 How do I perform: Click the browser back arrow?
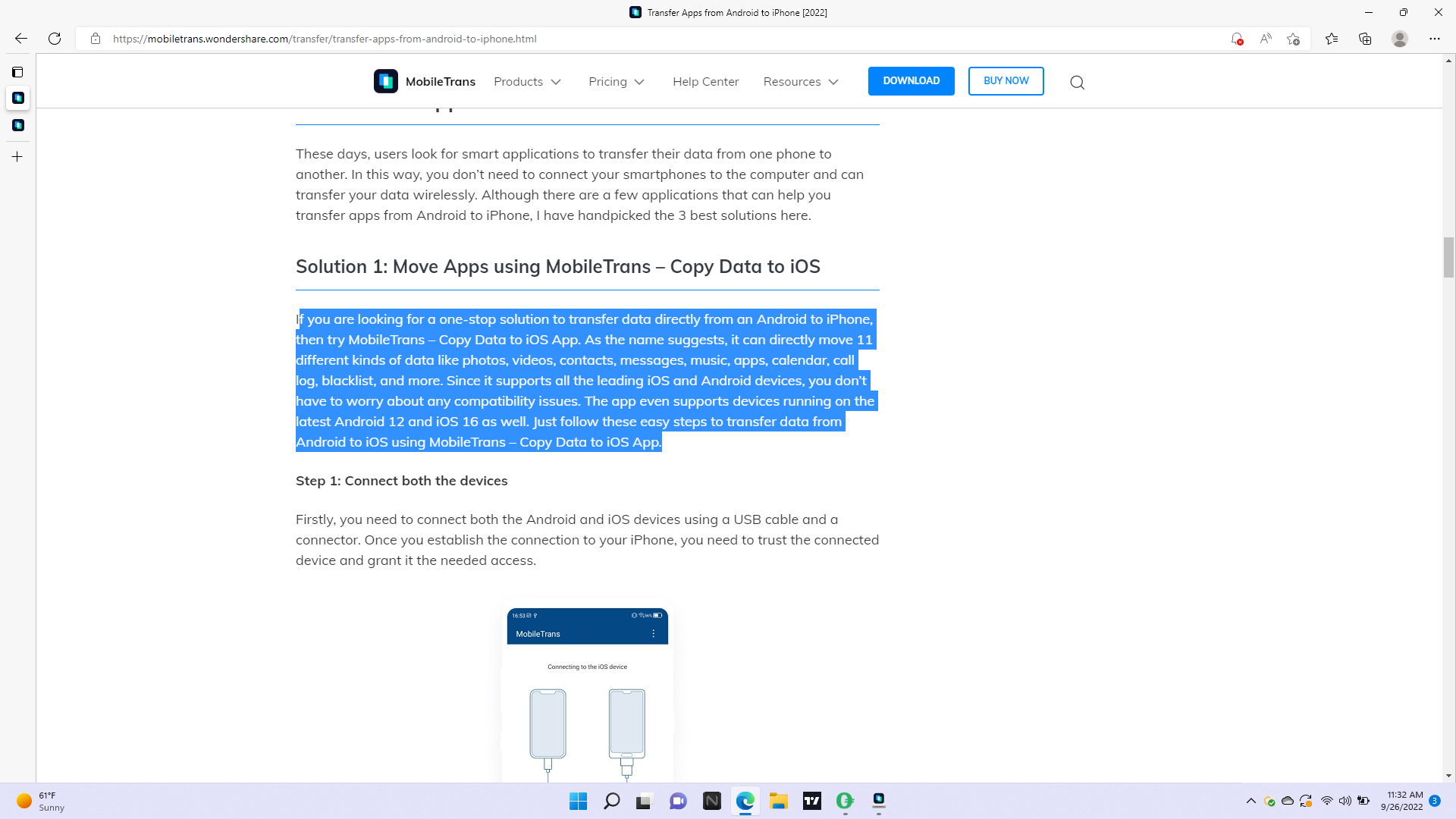21,39
